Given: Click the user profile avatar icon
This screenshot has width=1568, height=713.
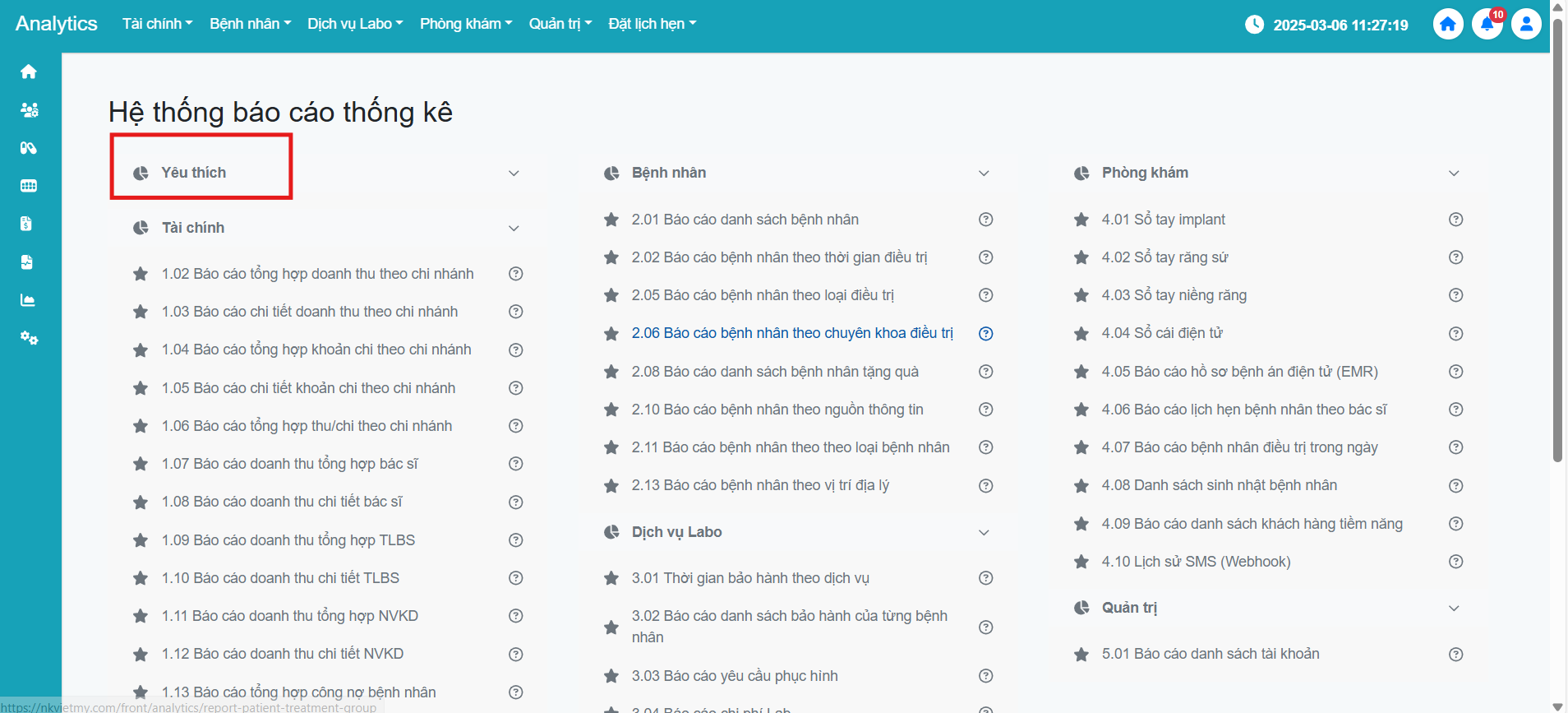Looking at the screenshot, I should tap(1526, 25).
